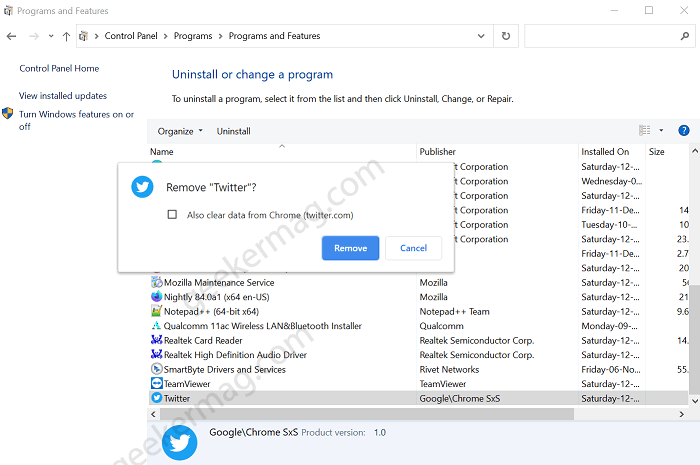Click the shield icon beside Windows features
Image resolution: width=700 pixels, height=465 pixels.
8,113
